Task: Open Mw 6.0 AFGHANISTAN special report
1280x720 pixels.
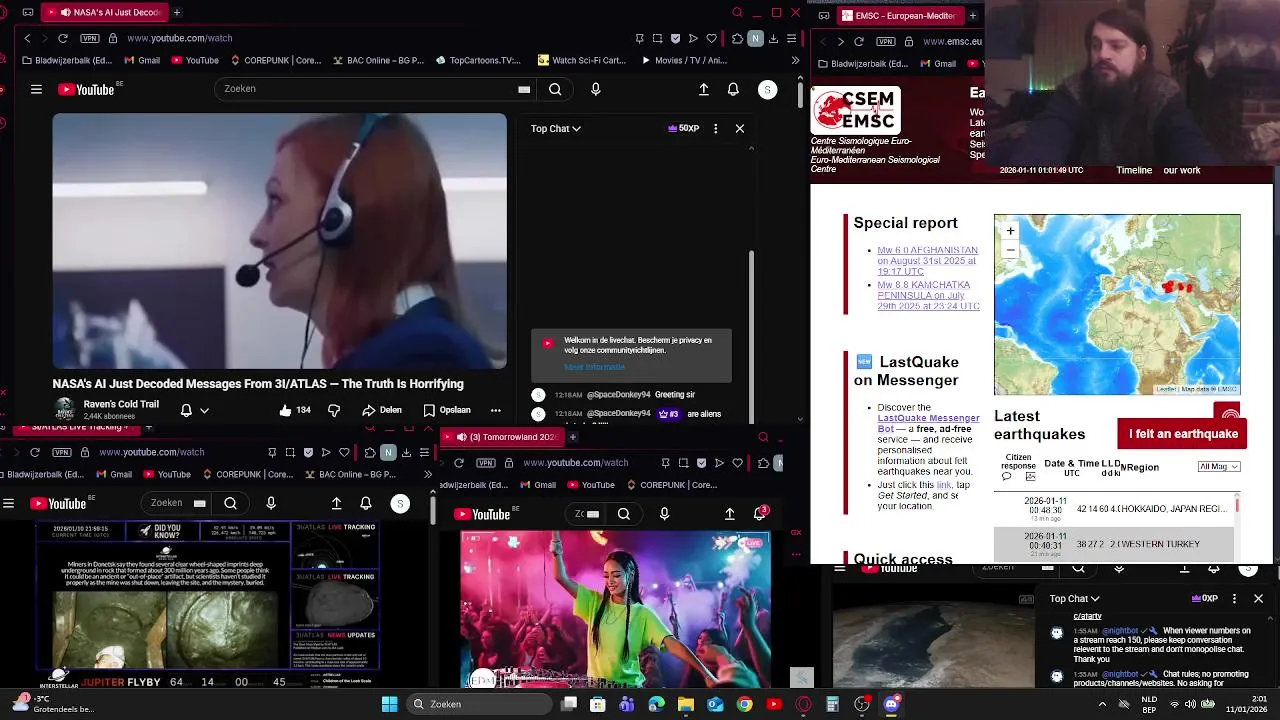Action: [x=927, y=261]
